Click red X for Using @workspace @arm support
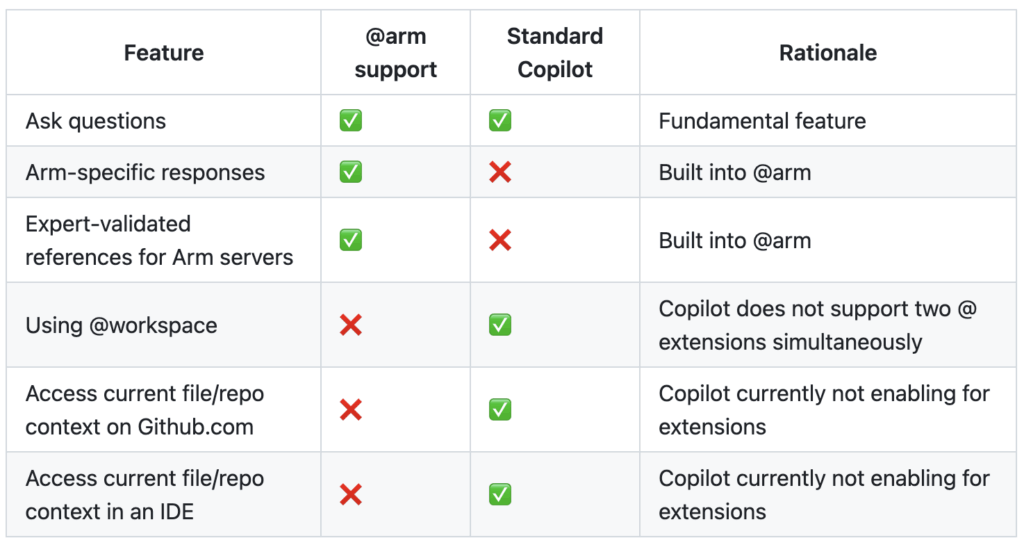The height and width of the screenshot is (545, 1024). (351, 325)
